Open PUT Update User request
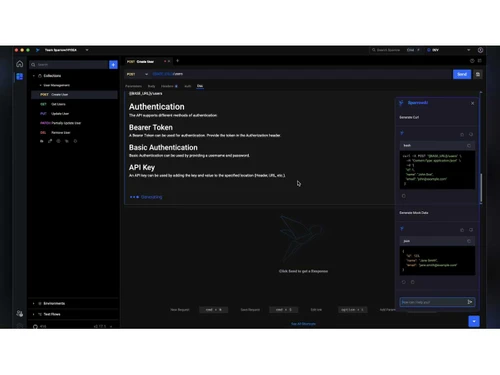The height and width of the screenshot is (375, 500). (x=74, y=114)
